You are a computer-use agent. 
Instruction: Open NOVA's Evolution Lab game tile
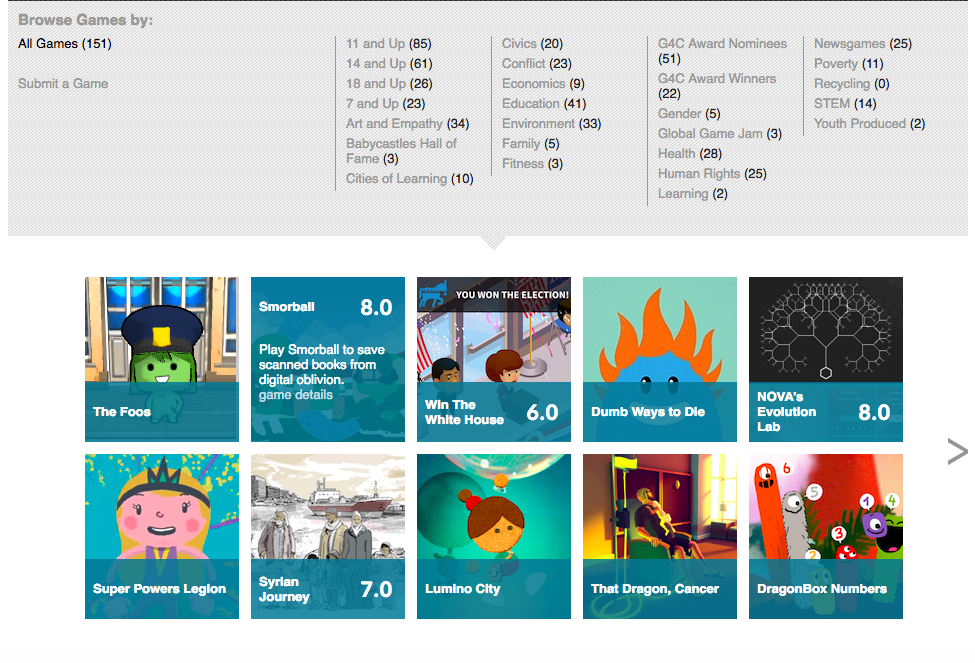pyautogui.click(x=826, y=359)
